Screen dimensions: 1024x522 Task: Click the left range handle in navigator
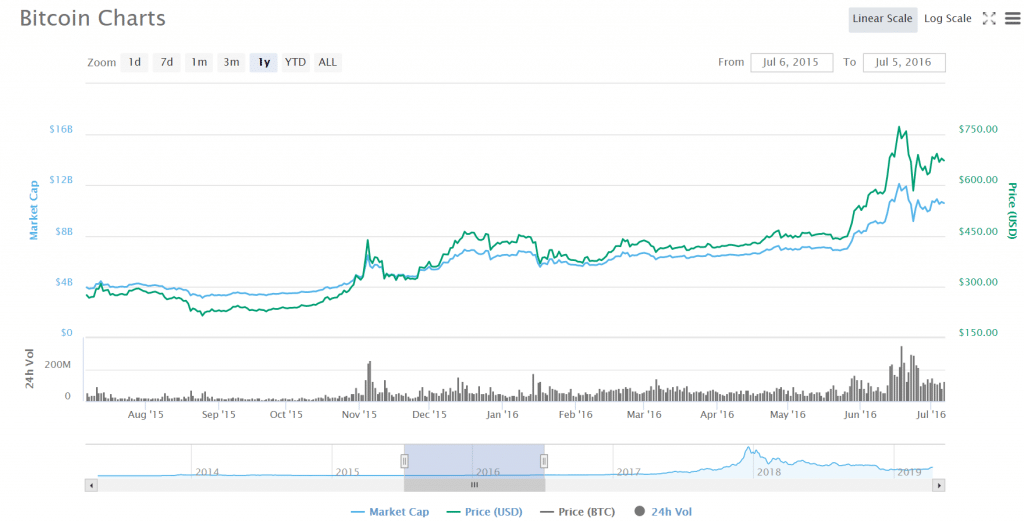(x=405, y=461)
